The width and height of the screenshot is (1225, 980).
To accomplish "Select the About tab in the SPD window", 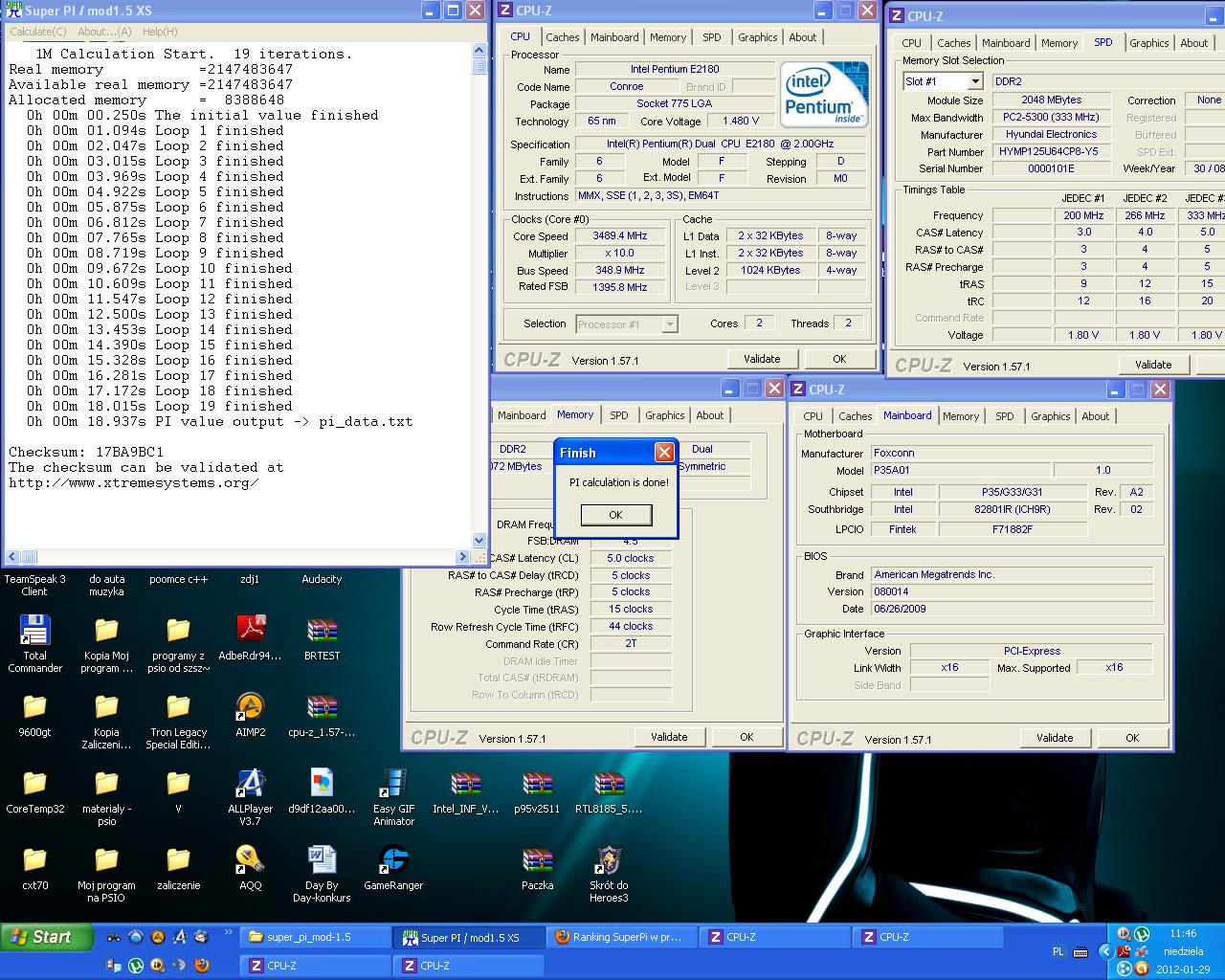I will 1193,43.
